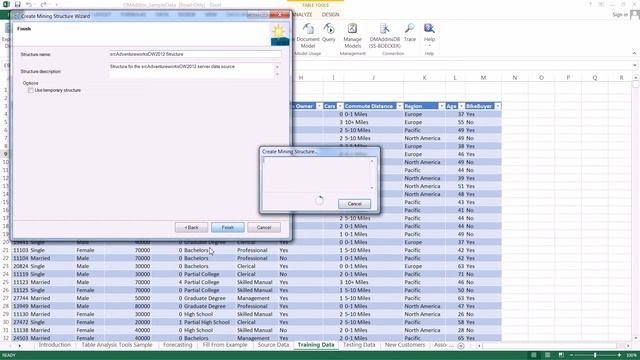Open the Cars column filter dropdown
640x360 pixels.
pyautogui.click(x=340, y=106)
